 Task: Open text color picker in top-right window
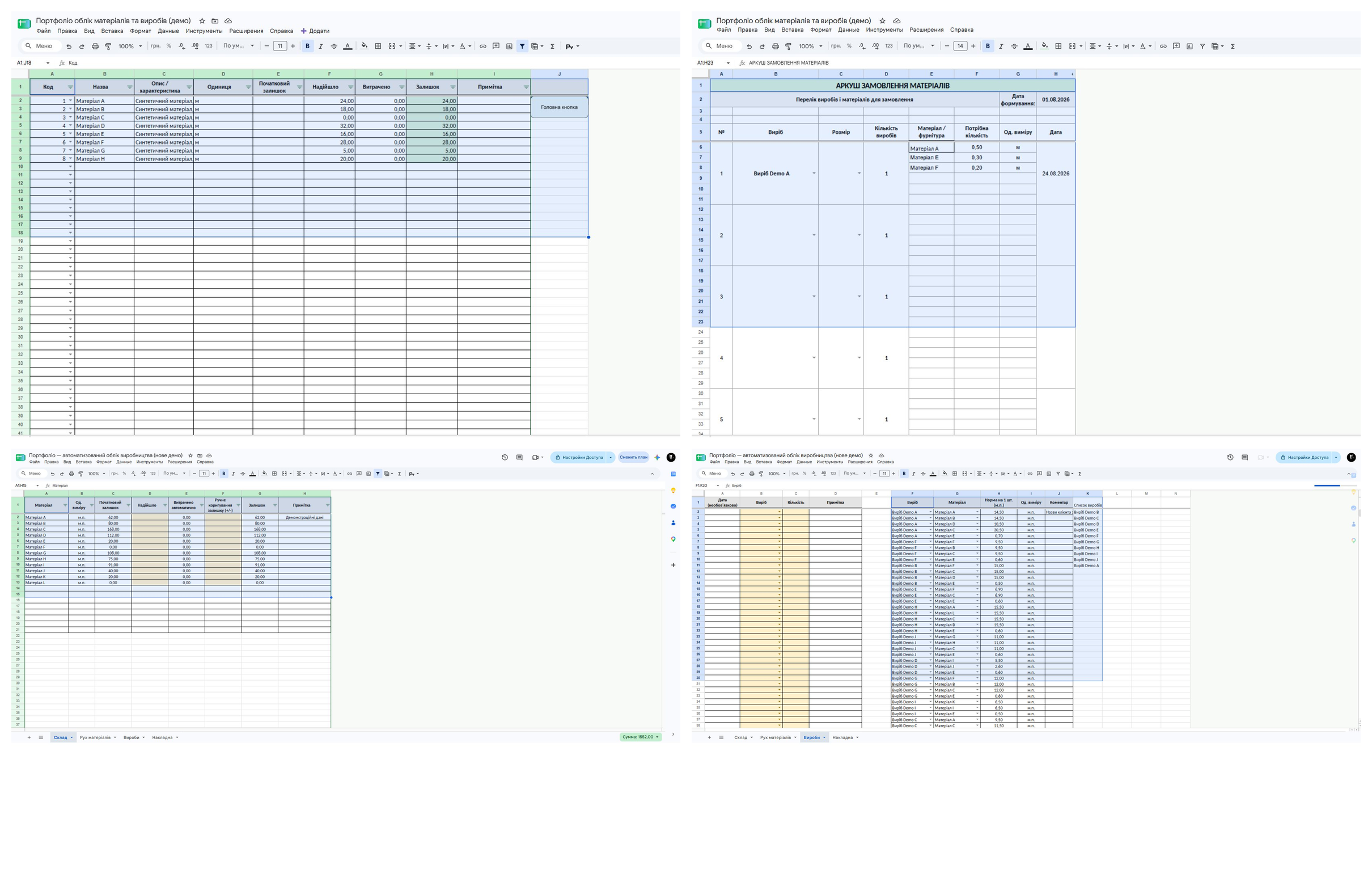point(1027,46)
